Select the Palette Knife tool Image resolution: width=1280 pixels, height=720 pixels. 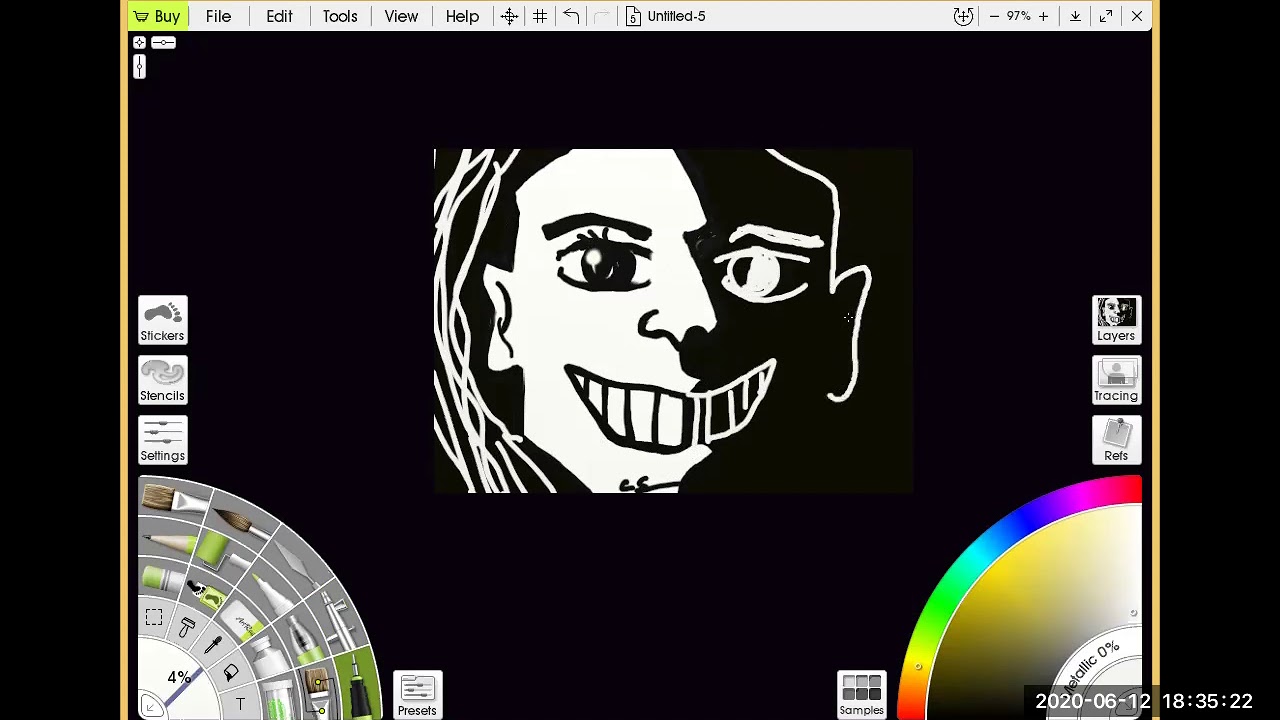pyautogui.click(x=297, y=562)
